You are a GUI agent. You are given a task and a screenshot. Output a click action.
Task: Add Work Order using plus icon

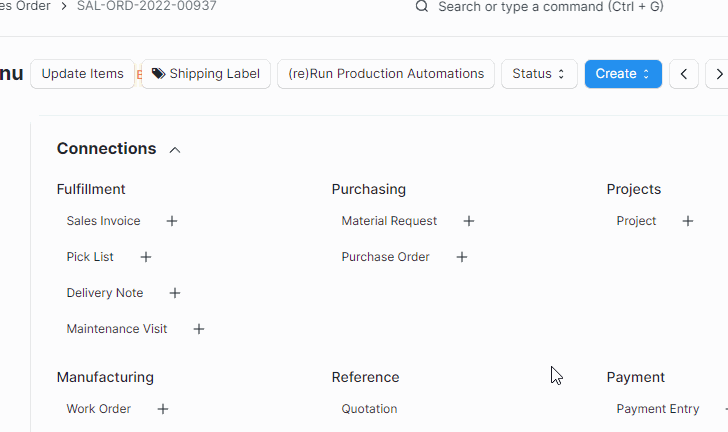[x=163, y=409]
